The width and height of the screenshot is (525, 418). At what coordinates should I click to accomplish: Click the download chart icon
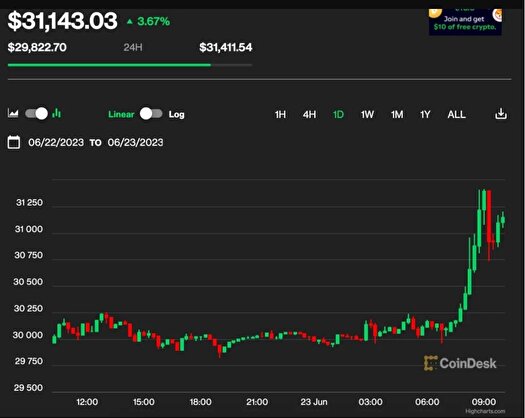click(x=501, y=114)
